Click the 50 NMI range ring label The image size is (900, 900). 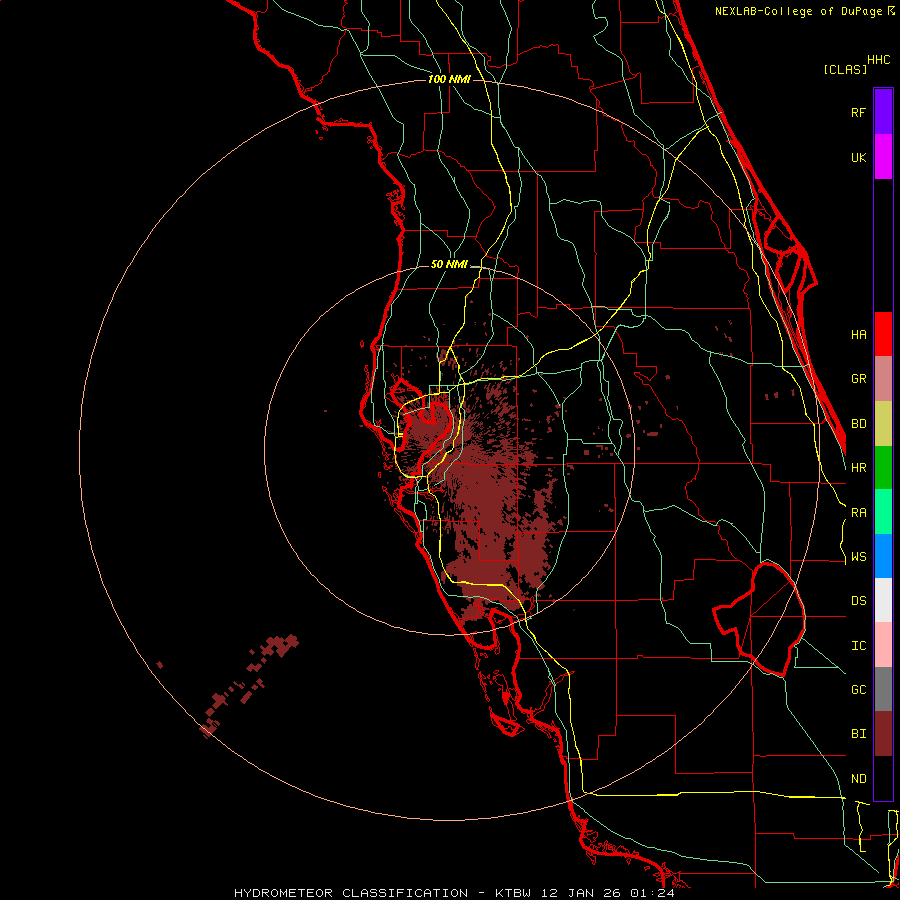tap(449, 264)
